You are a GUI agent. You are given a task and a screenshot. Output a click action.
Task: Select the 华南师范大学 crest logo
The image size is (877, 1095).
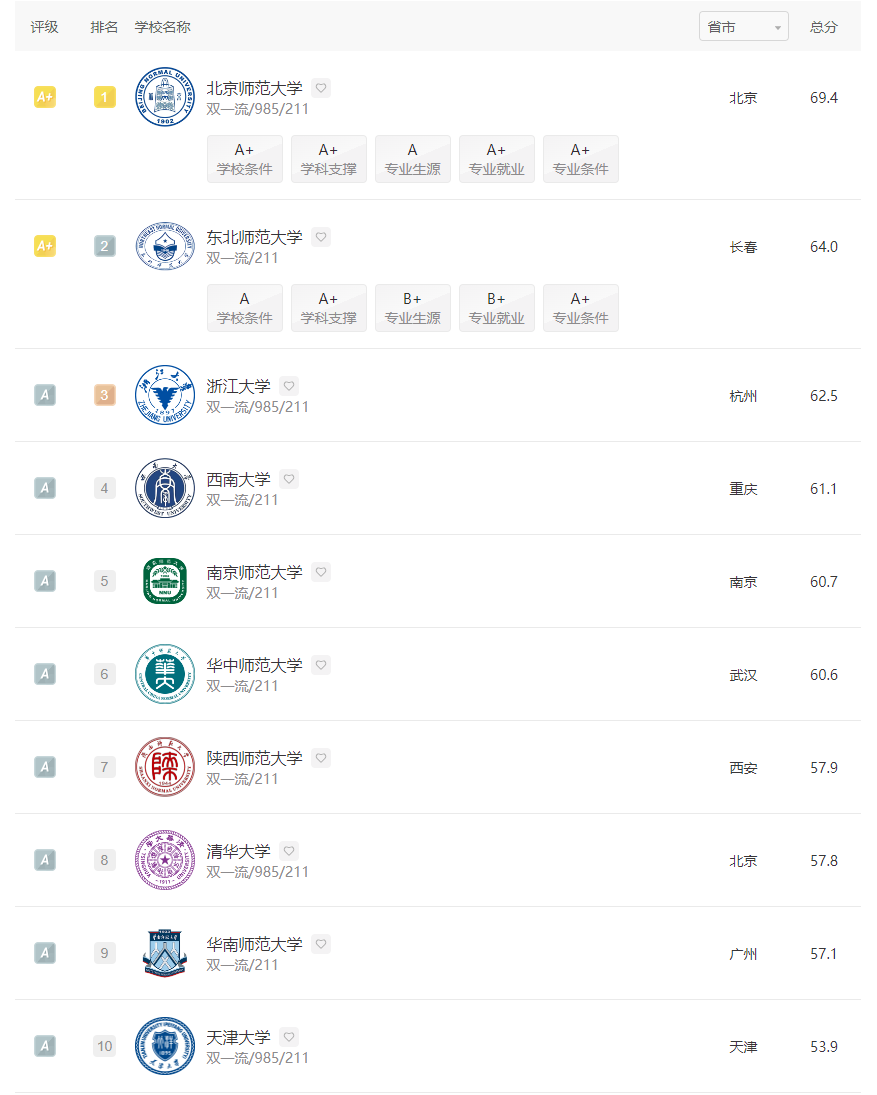[165, 953]
